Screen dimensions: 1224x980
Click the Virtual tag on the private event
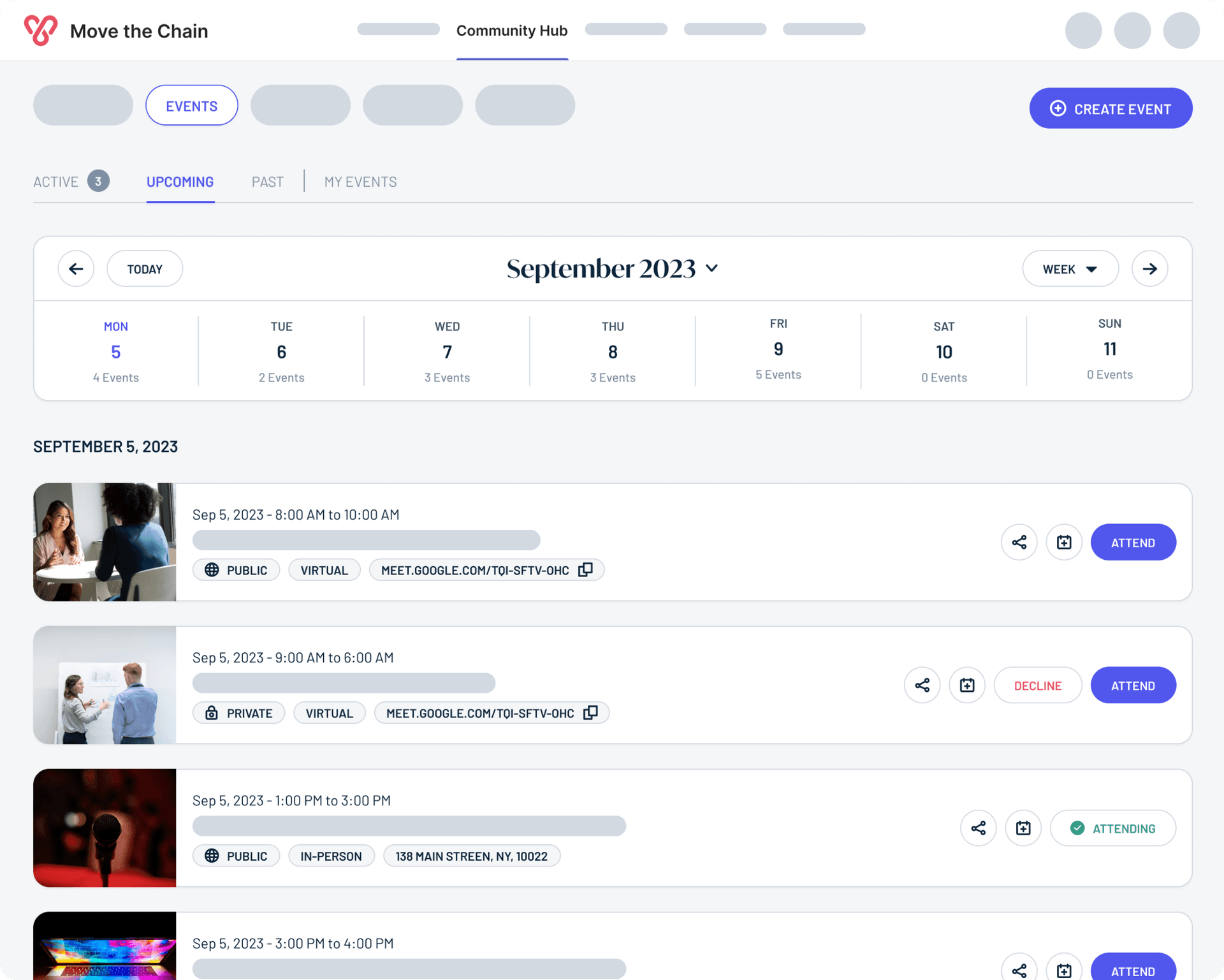click(x=329, y=712)
